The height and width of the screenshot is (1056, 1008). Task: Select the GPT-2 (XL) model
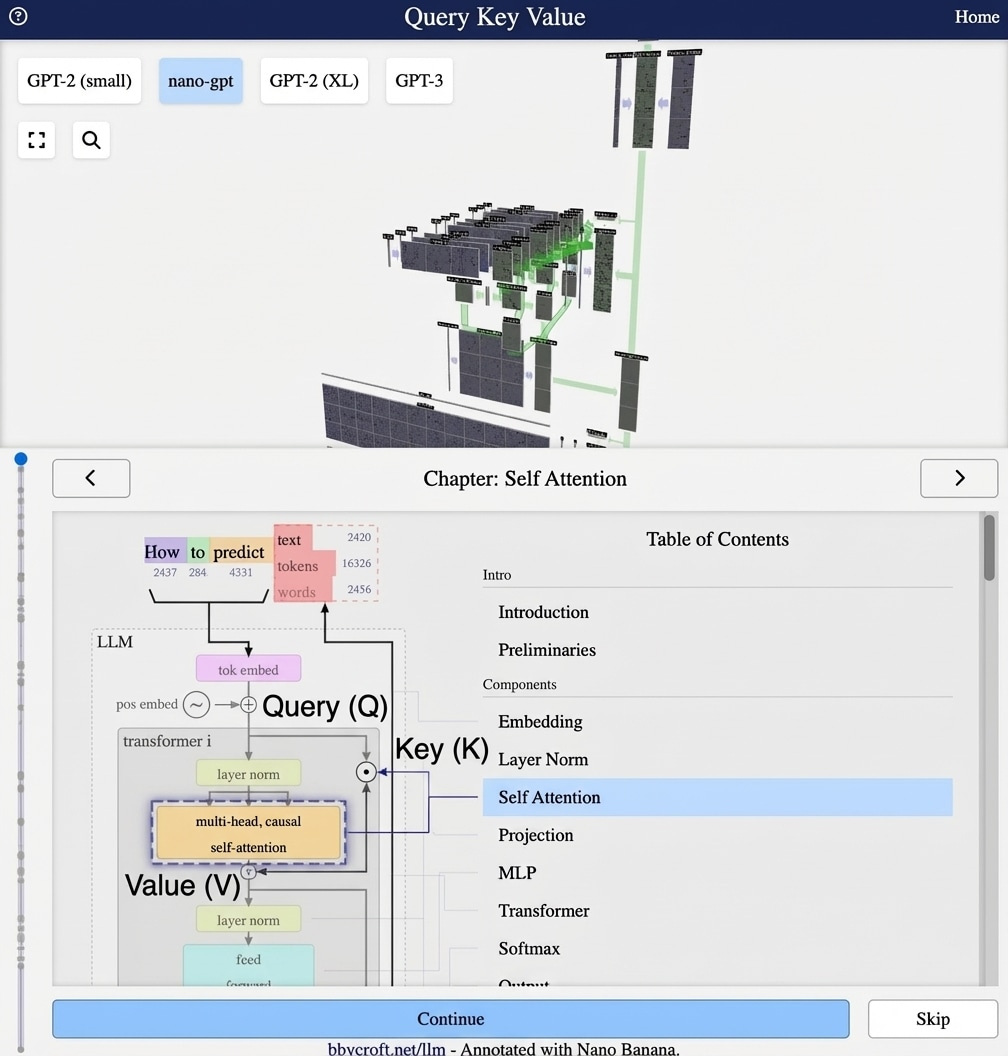(314, 81)
